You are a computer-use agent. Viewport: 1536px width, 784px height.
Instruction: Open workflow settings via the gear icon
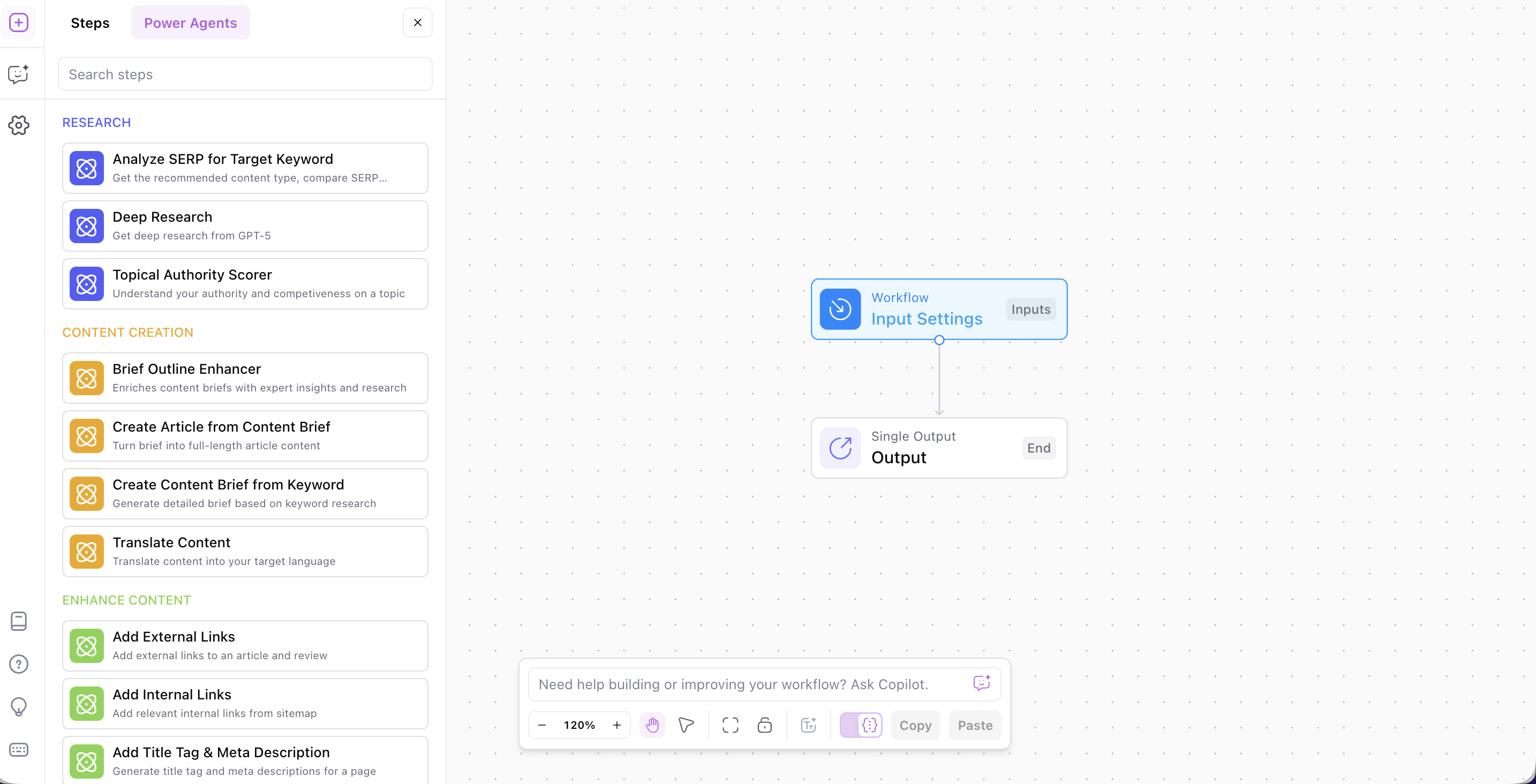click(x=19, y=125)
